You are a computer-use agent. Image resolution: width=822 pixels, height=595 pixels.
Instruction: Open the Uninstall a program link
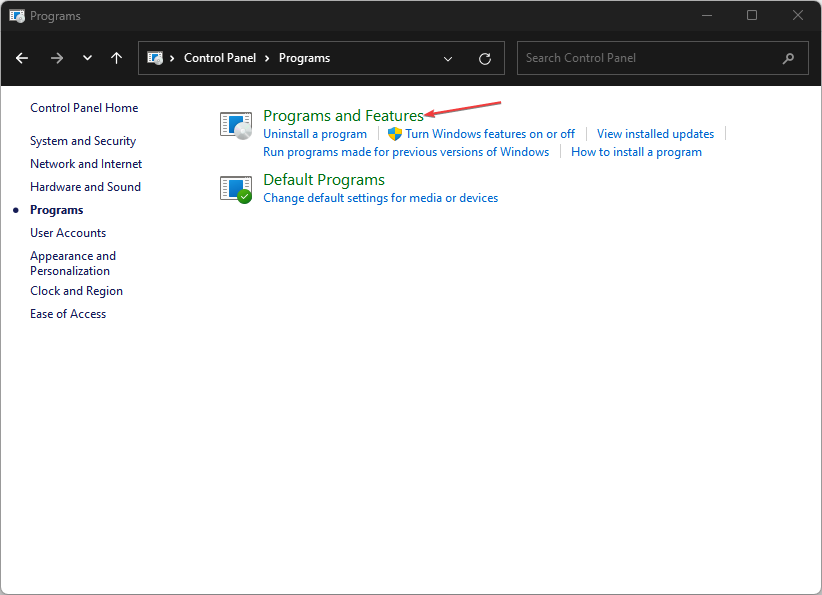pyautogui.click(x=314, y=134)
